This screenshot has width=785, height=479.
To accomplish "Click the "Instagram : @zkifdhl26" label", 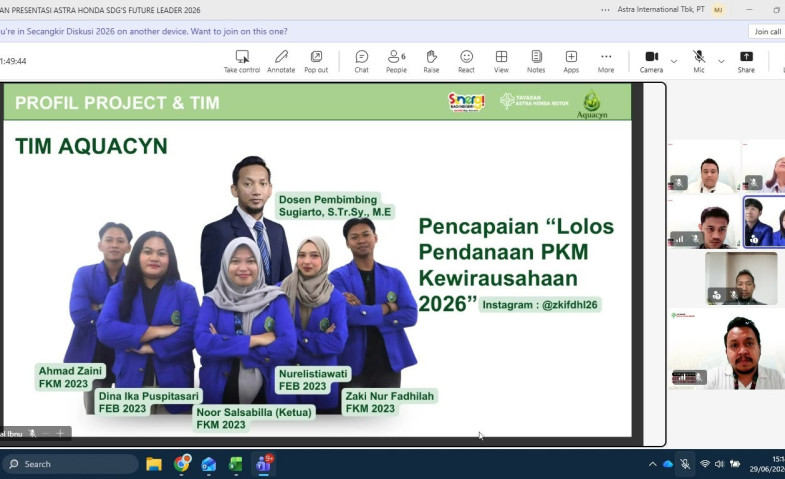I will pos(540,304).
